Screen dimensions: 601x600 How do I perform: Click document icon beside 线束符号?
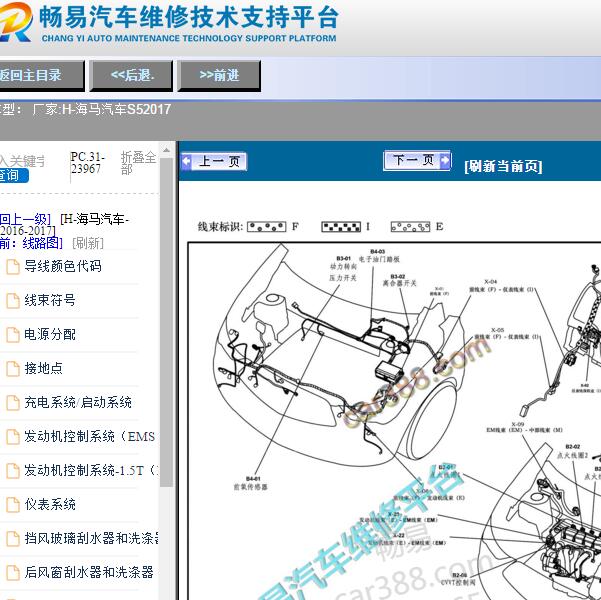[x=13, y=301]
